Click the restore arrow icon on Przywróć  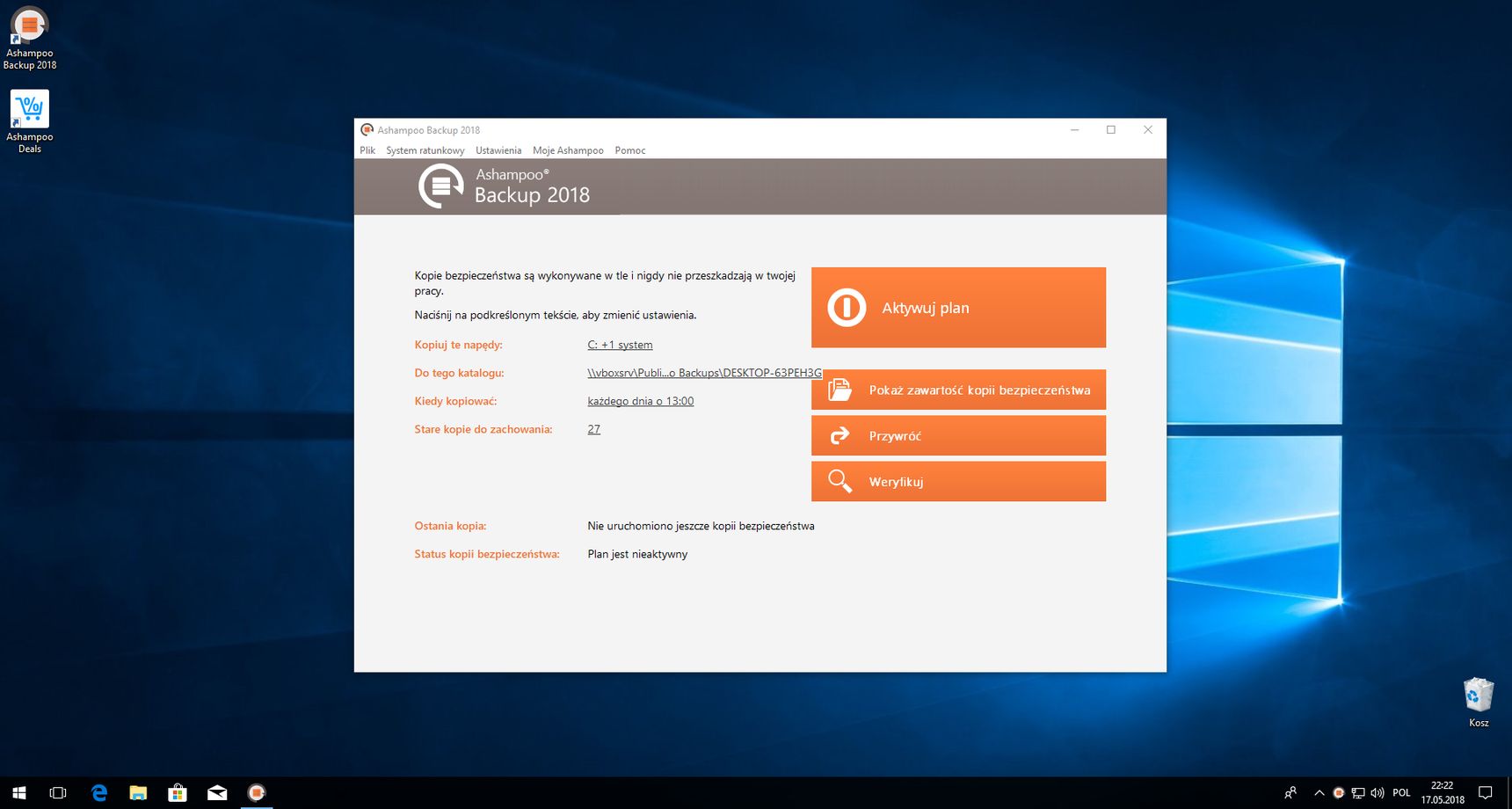pyautogui.click(x=840, y=435)
